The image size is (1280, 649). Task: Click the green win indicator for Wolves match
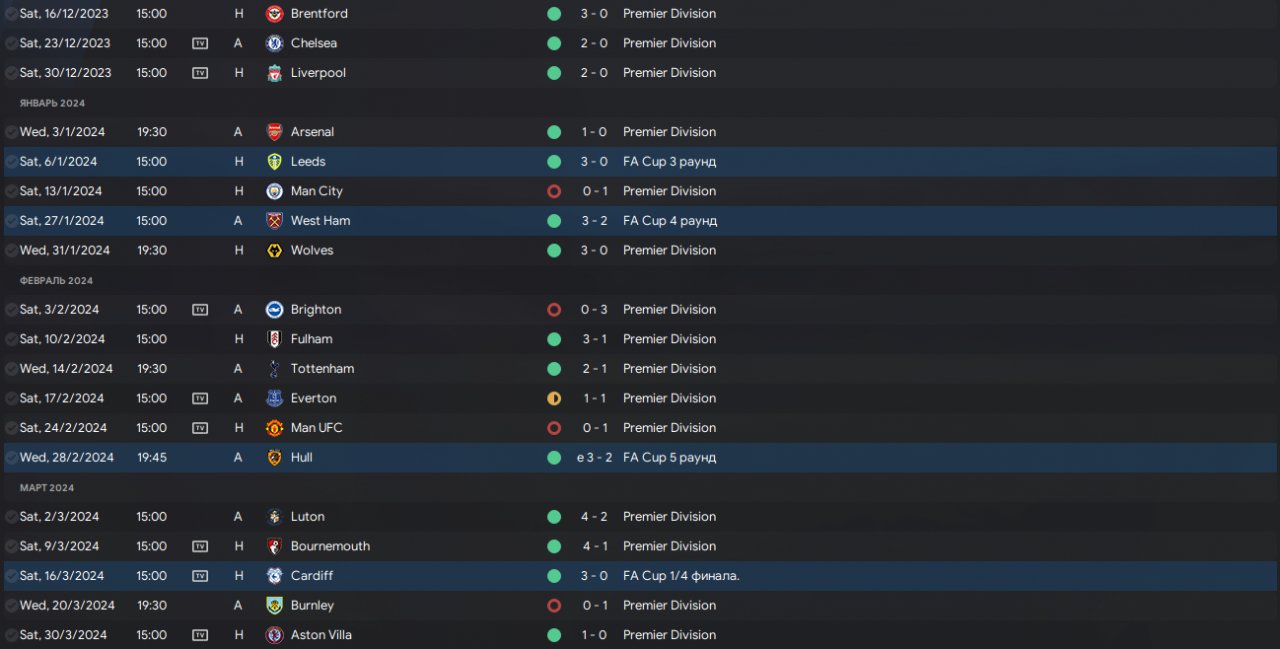click(554, 250)
